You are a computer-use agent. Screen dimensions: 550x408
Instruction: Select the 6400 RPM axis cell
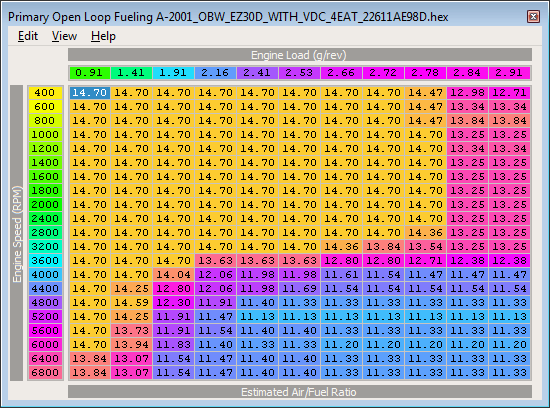coord(45,359)
